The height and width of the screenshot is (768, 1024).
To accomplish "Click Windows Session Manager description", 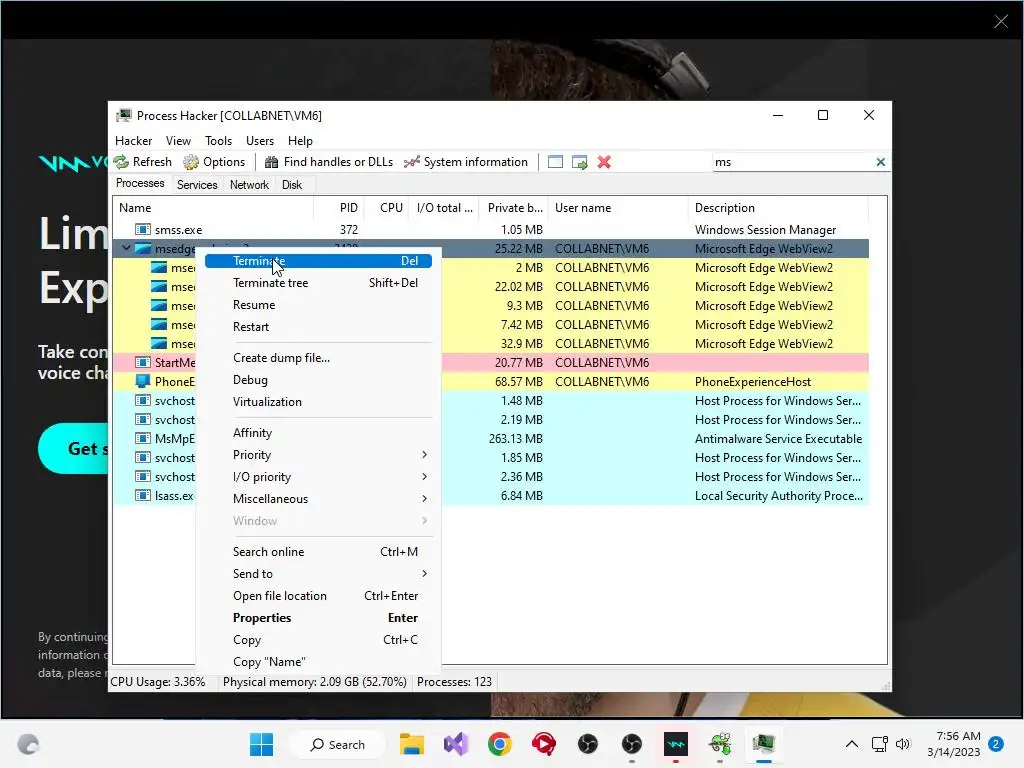I will pyautogui.click(x=765, y=230).
